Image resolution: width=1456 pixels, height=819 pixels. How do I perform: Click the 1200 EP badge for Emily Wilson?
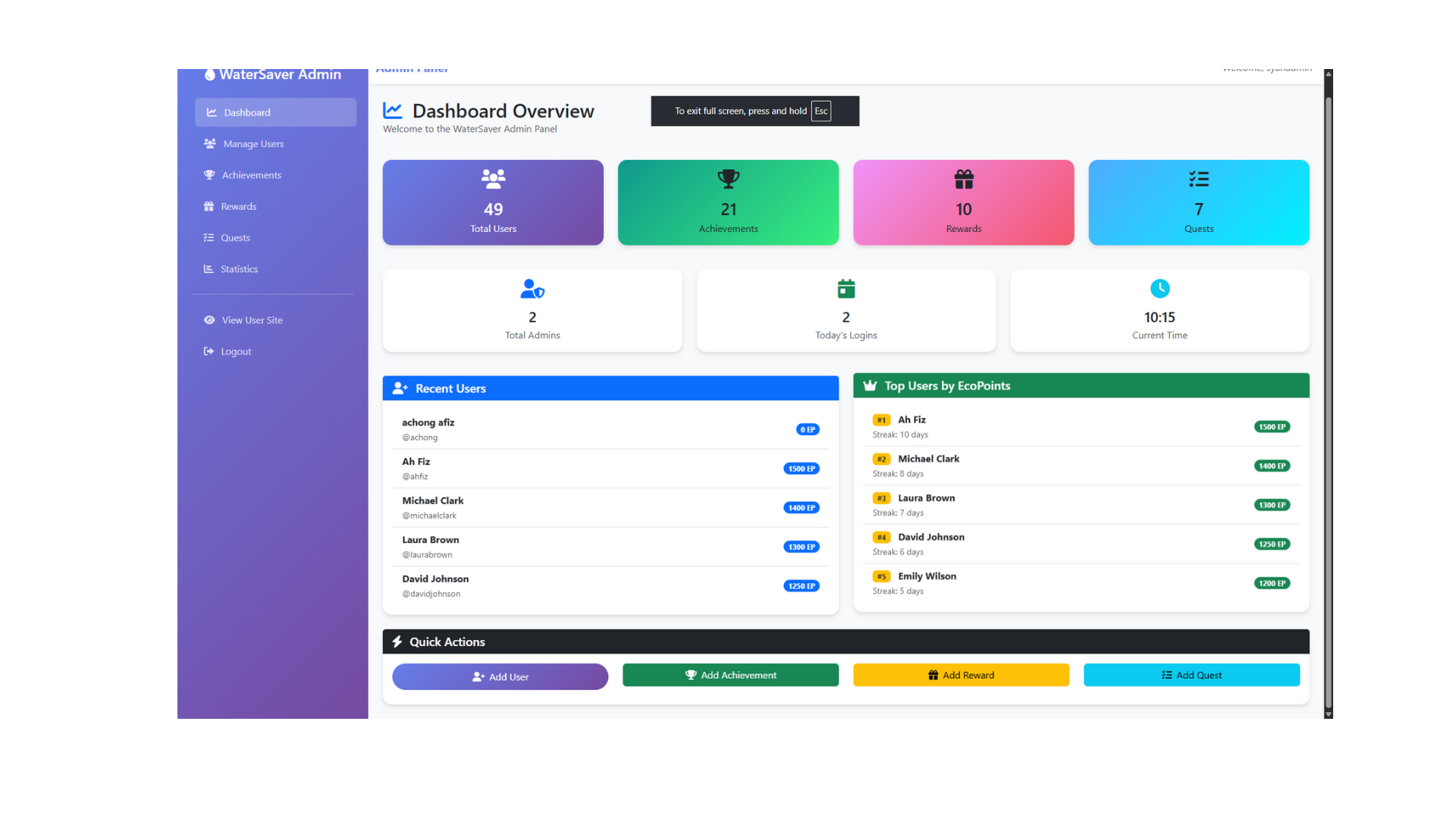coord(1272,583)
